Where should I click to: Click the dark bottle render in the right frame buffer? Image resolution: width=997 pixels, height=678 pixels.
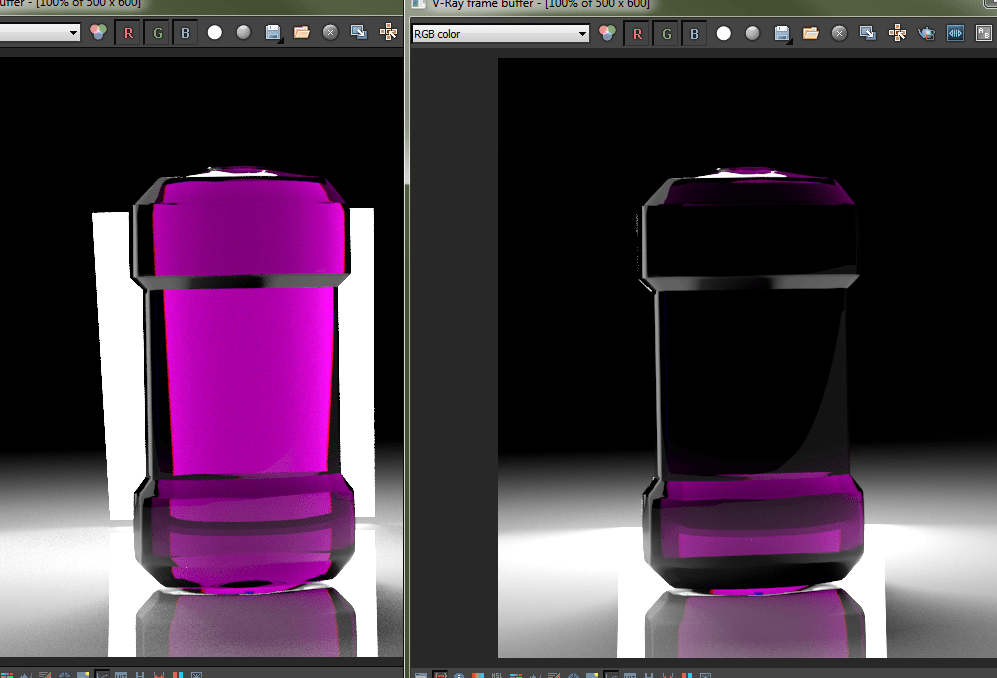[x=752, y=382]
